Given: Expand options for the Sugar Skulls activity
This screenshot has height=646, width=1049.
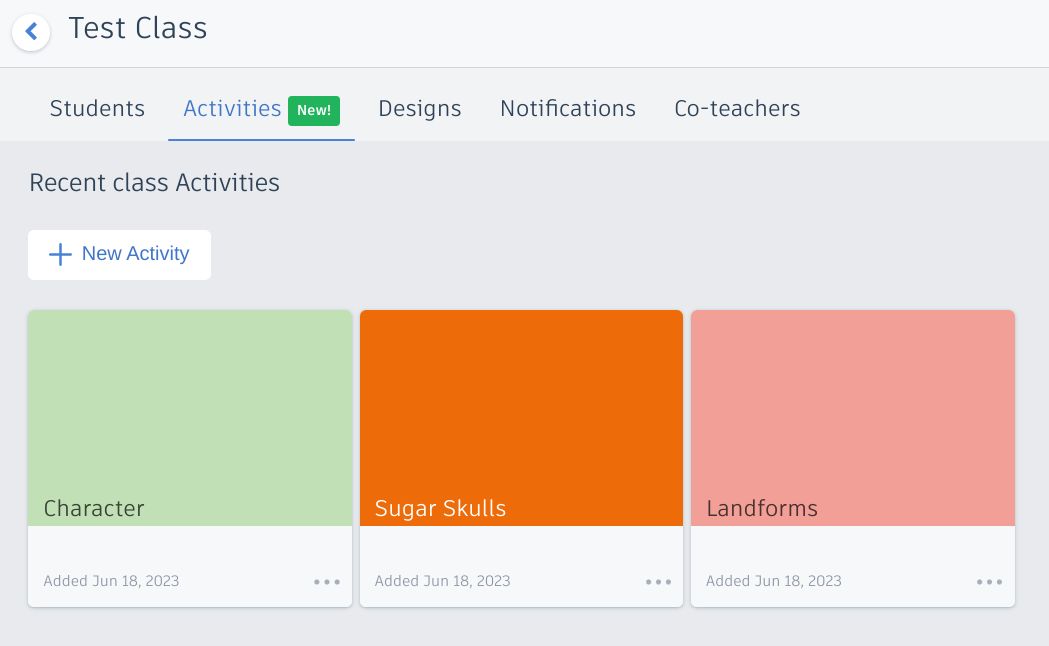Looking at the screenshot, I should 658,581.
